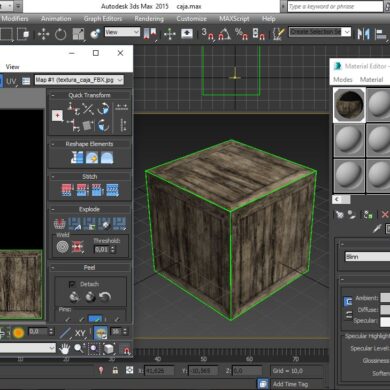Click the Select and Manipulate icon

coord(170,34)
